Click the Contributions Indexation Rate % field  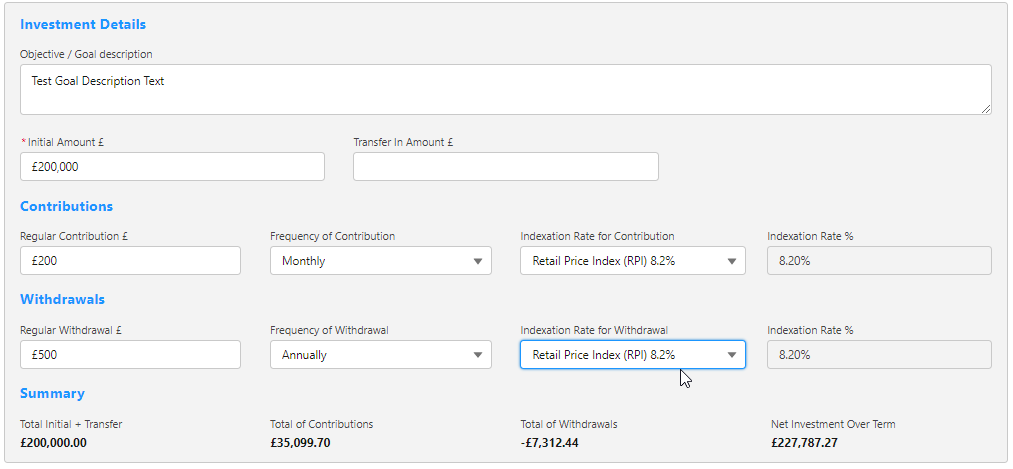coord(879,261)
